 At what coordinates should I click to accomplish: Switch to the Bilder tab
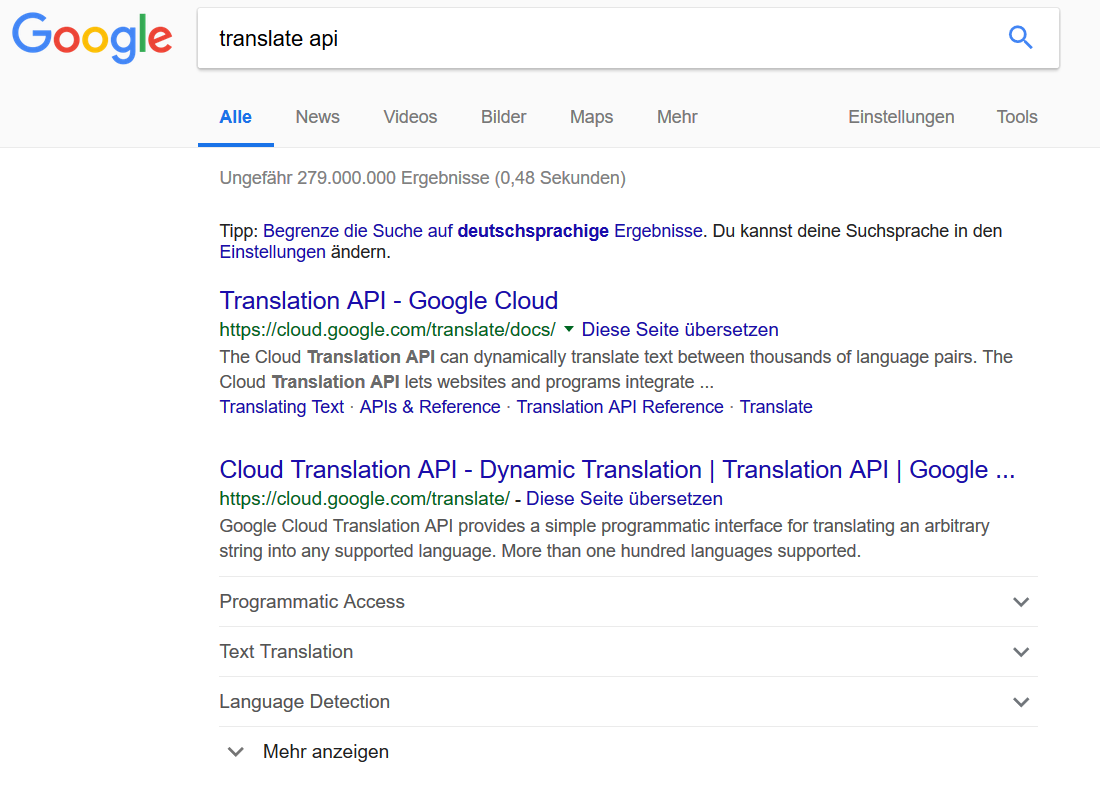tap(503, 117)
